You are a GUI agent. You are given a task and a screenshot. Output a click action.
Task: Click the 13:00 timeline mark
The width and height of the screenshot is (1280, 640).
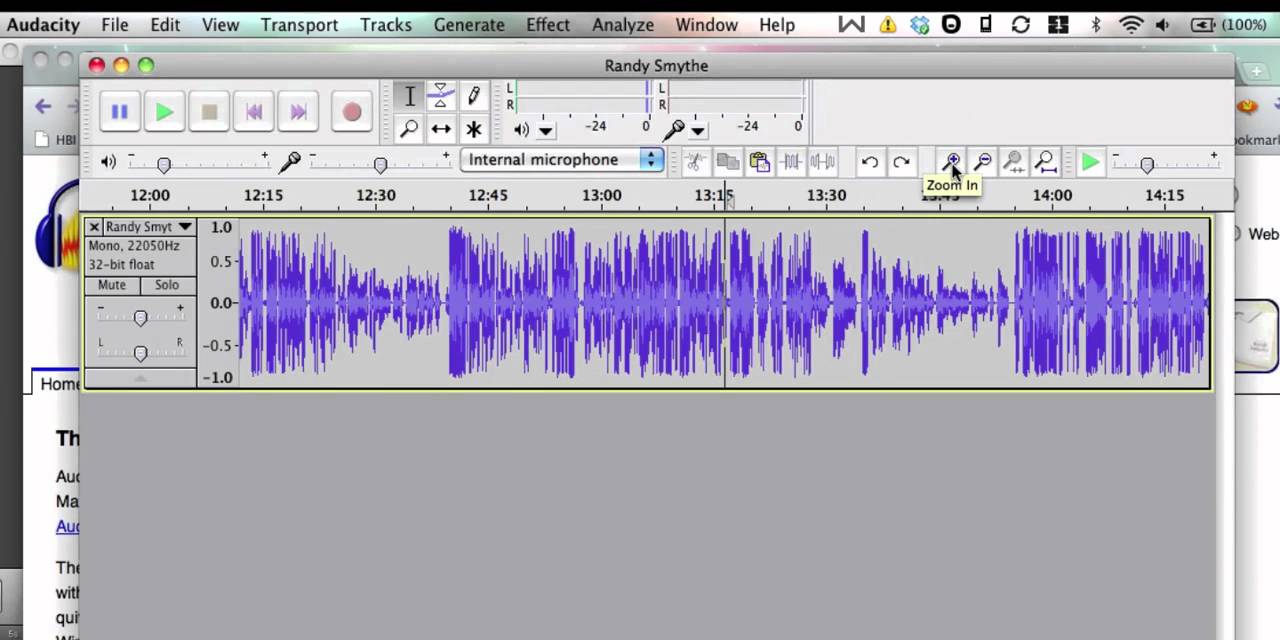click(x=601, y=195)
